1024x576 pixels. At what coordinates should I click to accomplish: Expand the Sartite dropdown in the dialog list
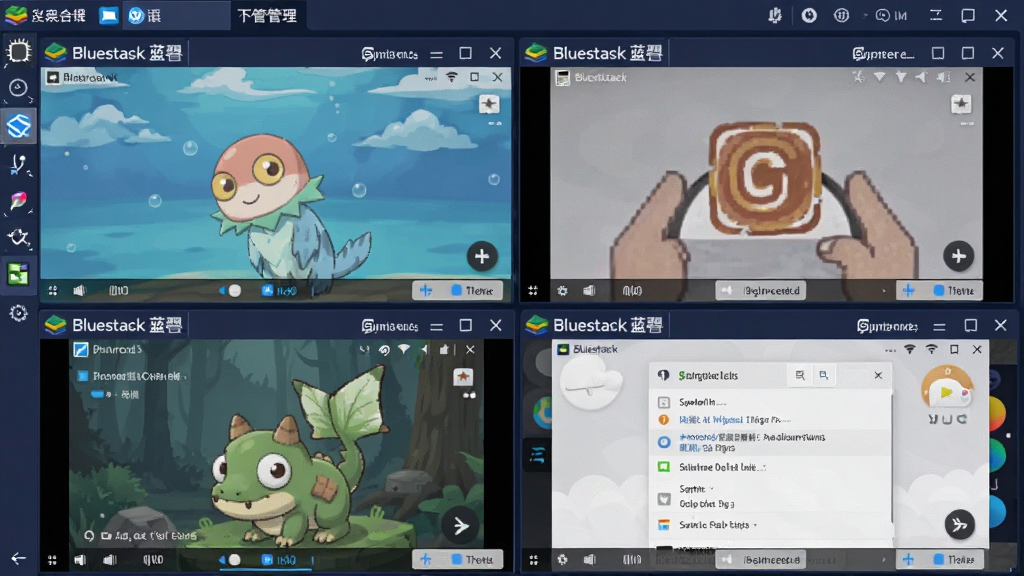(712, 488)
